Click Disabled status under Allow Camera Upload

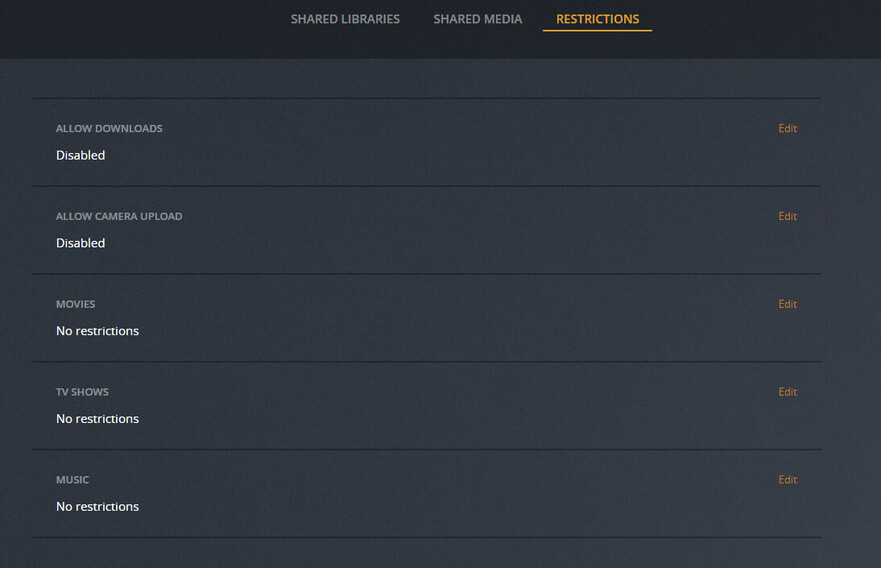(80, 243)
